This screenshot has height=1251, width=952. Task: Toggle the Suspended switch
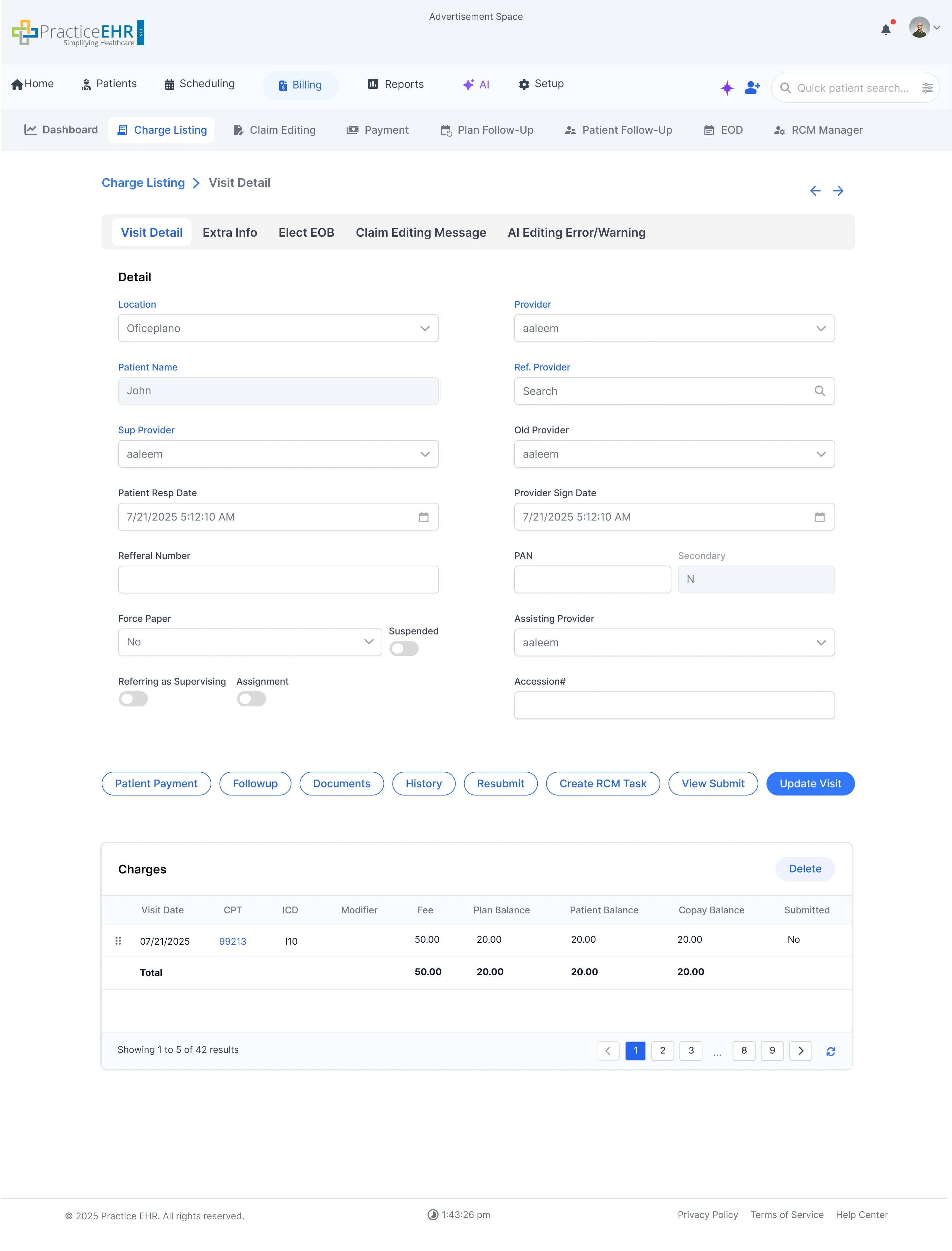pyautogui.click(x=403, y=649)
